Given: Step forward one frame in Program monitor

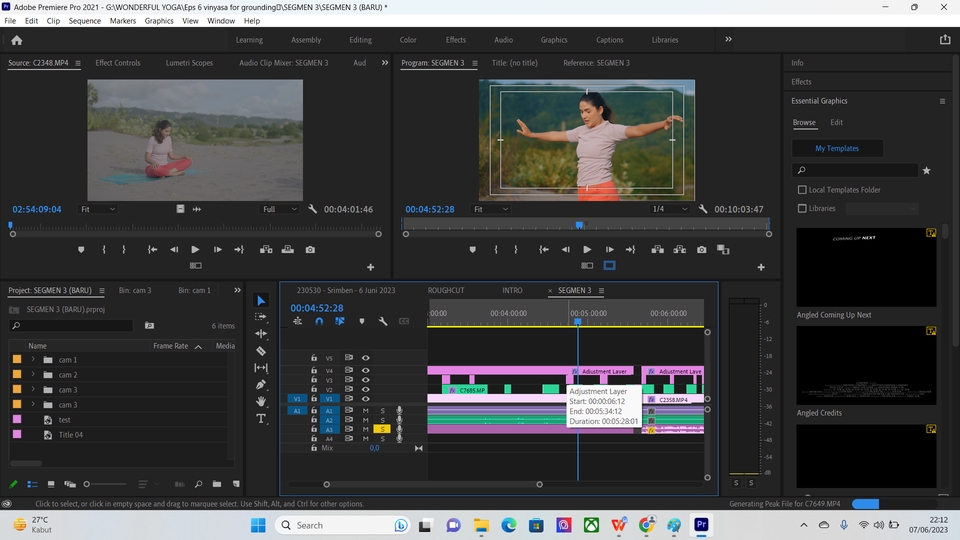Looking at the screenshot, I should [609, 250].
